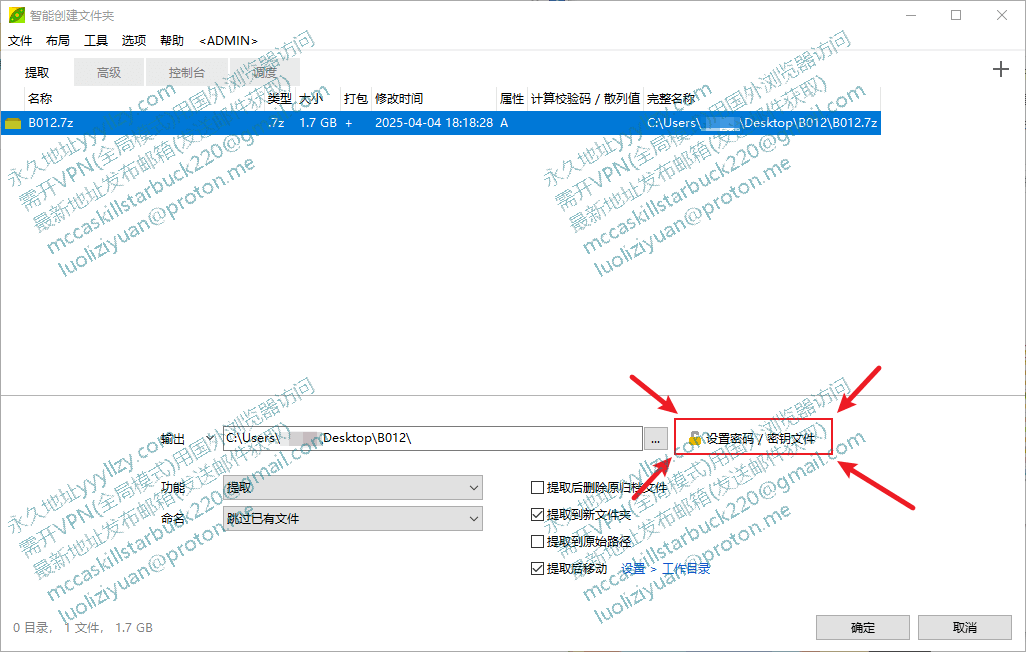The image size is (1026, 652).
Task: Click the 属性 column header
Action: 512,99
